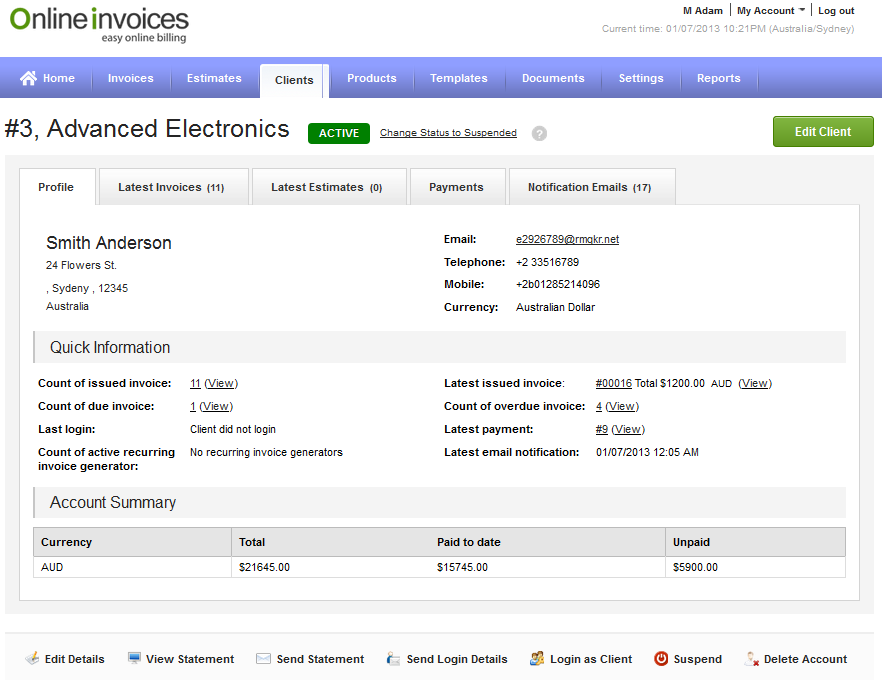Image resolution: width=882 pixels, height=680 pixels.
Task: Open the Notification Emails tab
Action: click(589, 187)
